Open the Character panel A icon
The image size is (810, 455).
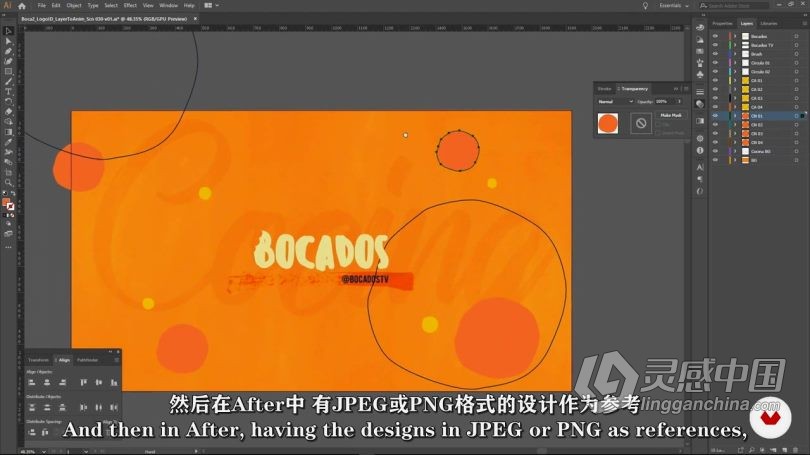(700, 167)
